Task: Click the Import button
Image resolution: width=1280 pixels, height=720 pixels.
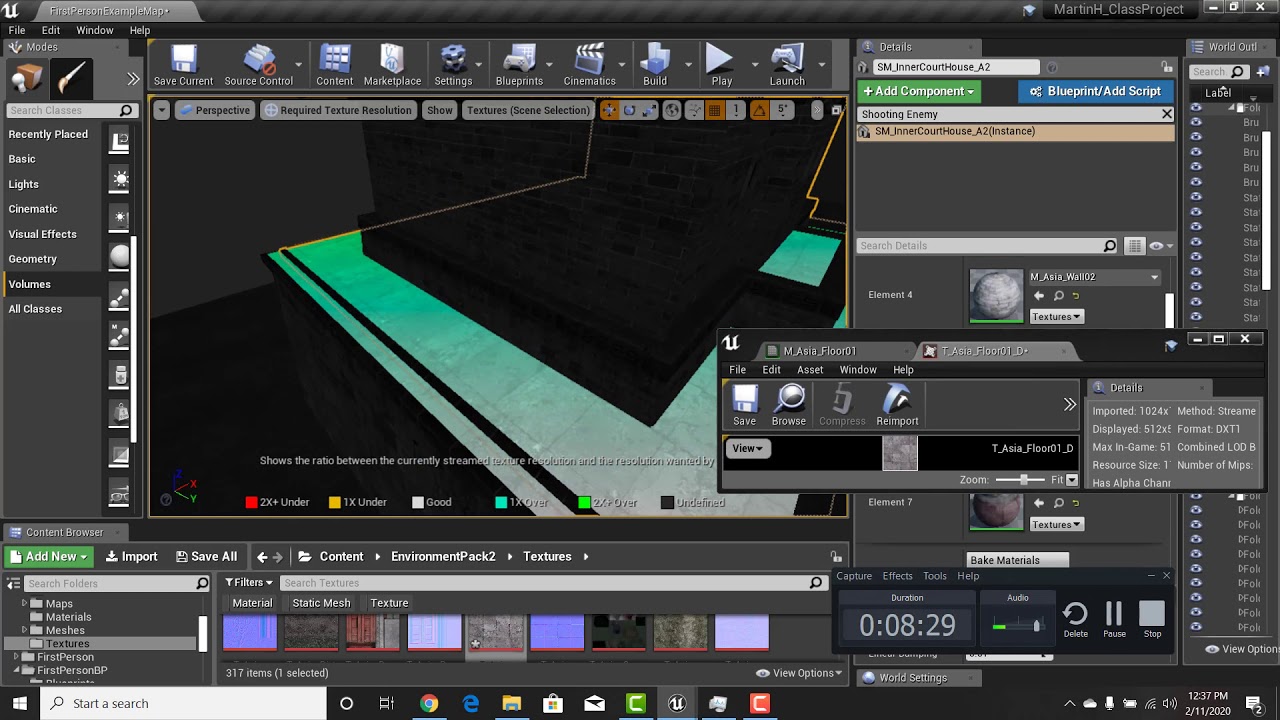Action: click(131, 557)
